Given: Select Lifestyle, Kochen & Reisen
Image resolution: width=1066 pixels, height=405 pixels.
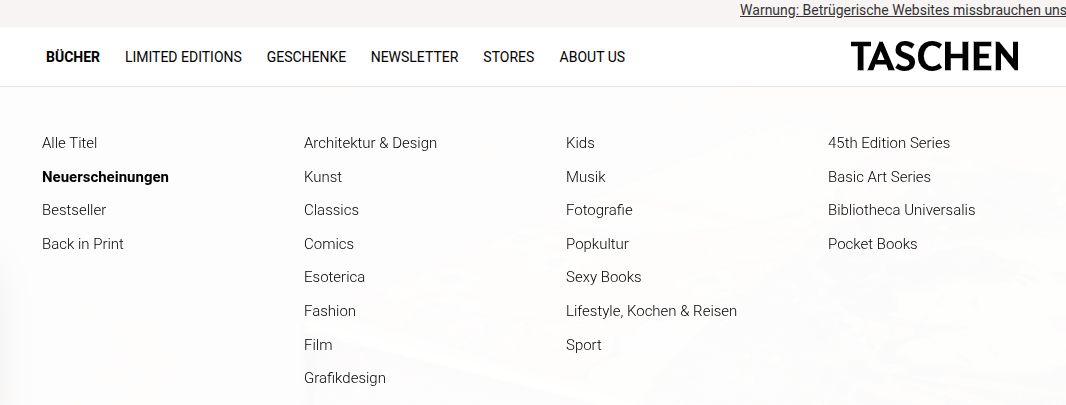Looking at the screenshot, I should tap(651, 311).
